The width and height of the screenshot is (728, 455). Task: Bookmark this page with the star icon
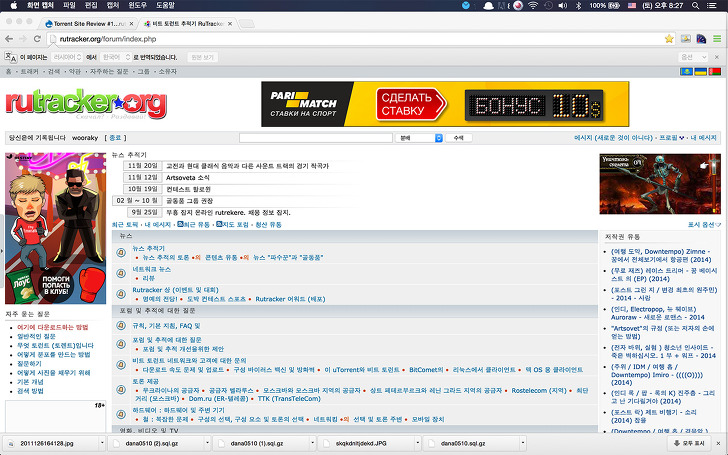click(x=668, y=38)
